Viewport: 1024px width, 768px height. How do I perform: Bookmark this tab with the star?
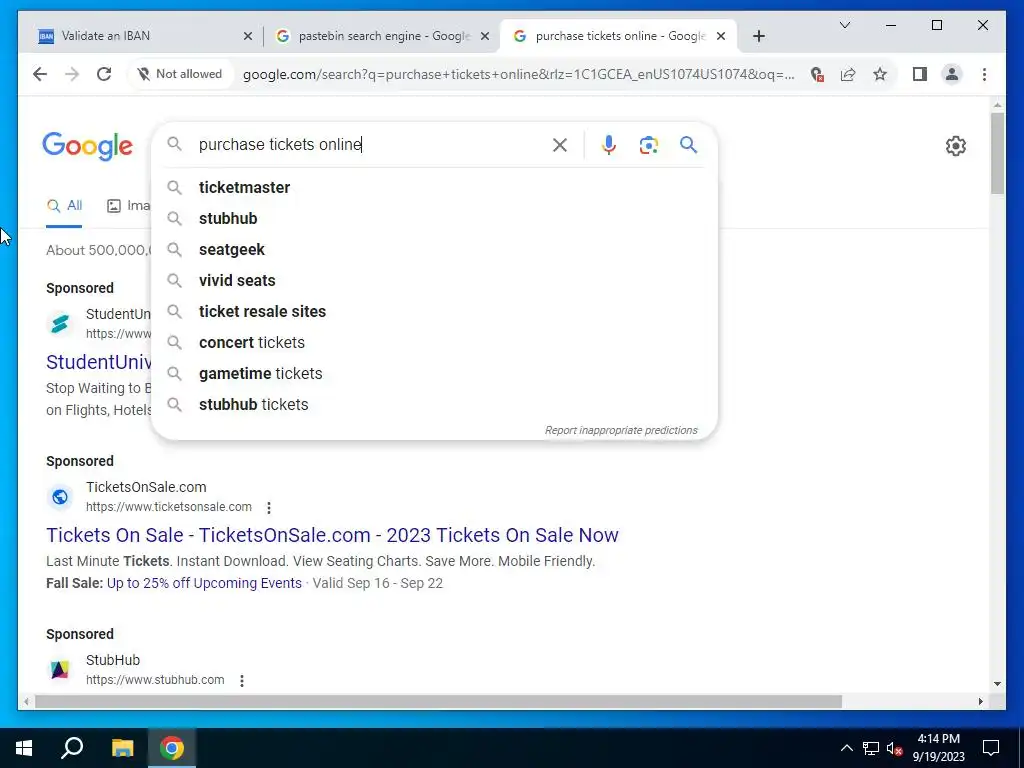point(880,74)
